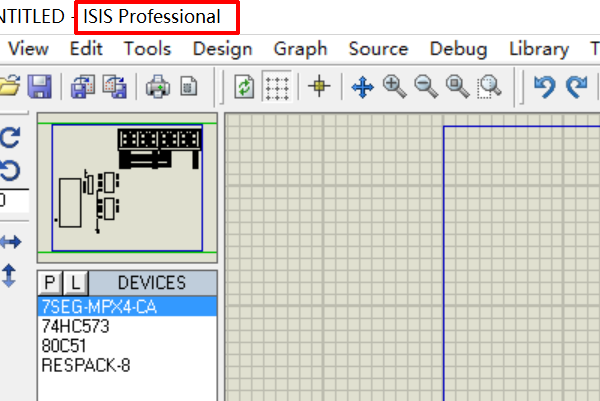Click the Save design floppy icon

coord(40,86)
